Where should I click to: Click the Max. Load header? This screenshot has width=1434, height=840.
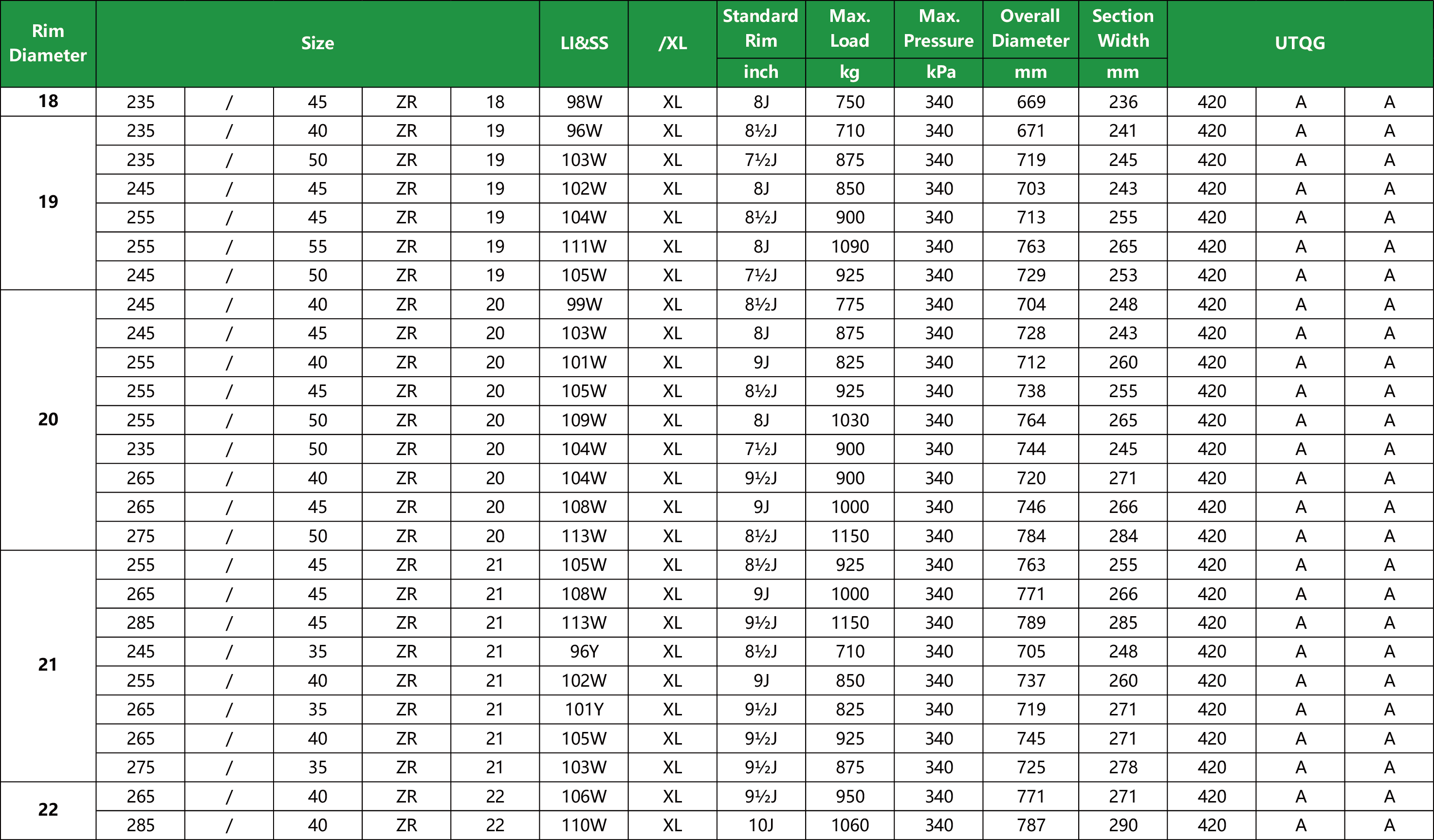[849, 28]
